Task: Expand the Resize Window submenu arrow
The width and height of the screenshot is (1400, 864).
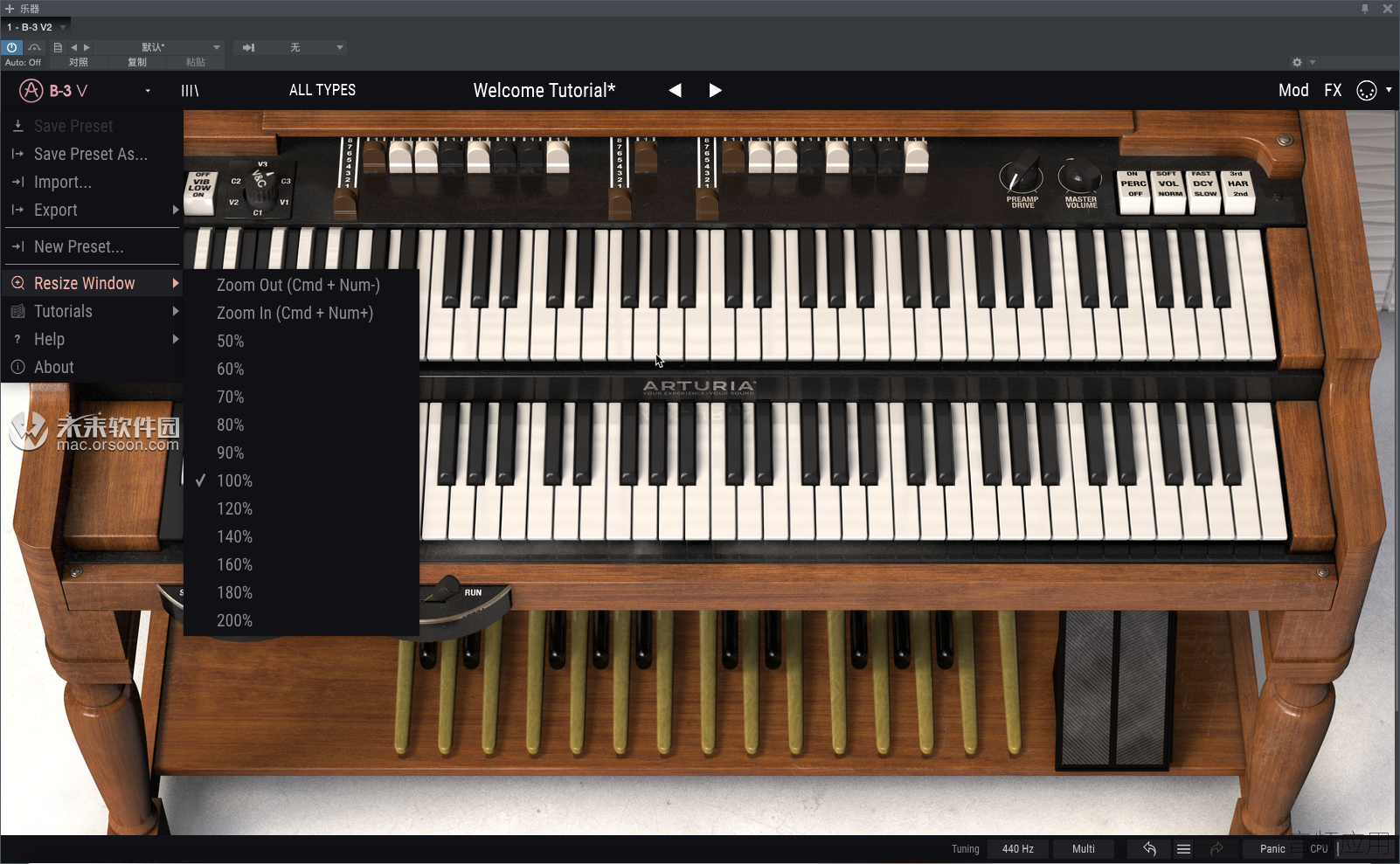Action: 176,283
